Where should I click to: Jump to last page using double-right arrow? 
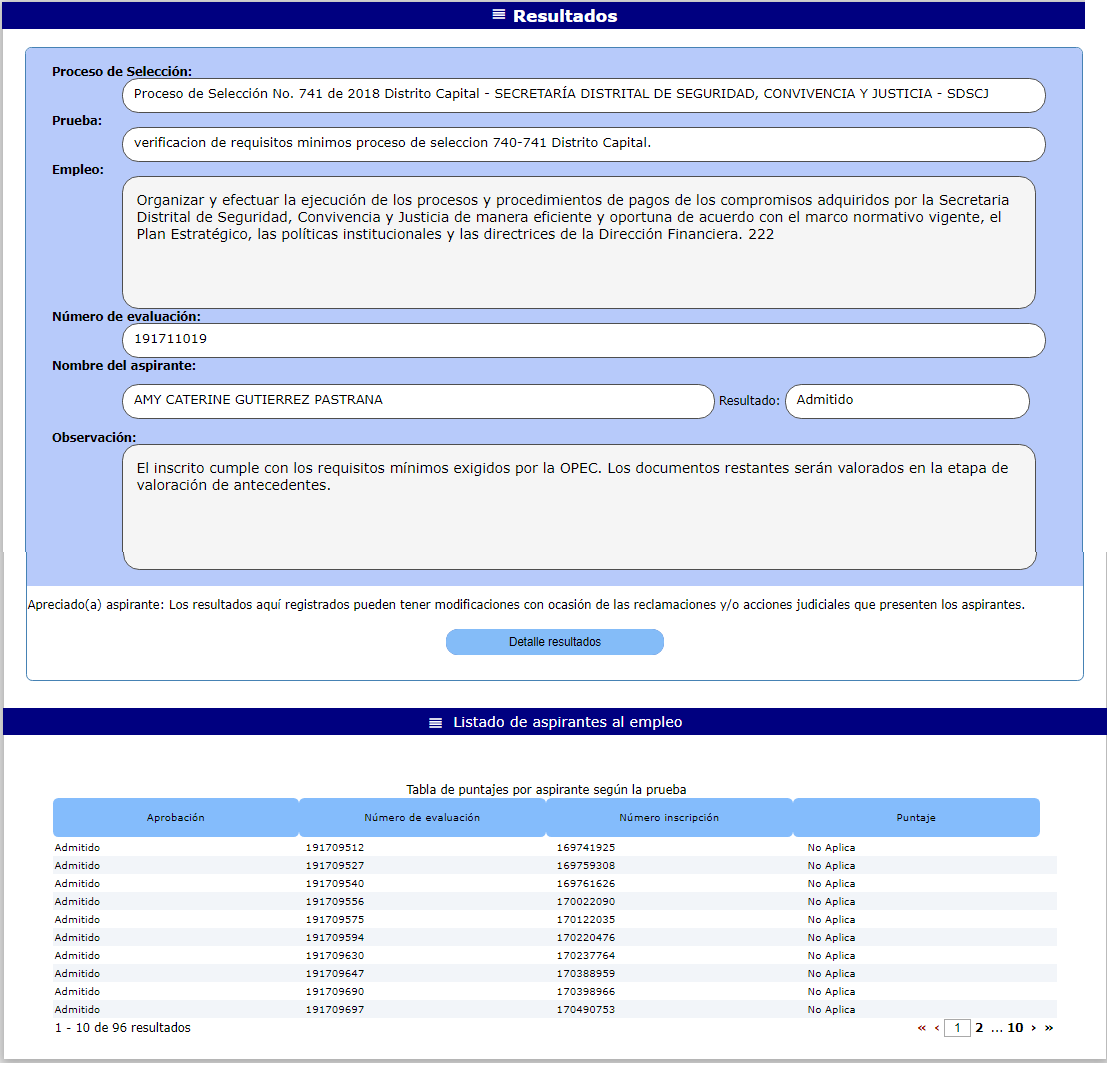pos(1049,1028)
